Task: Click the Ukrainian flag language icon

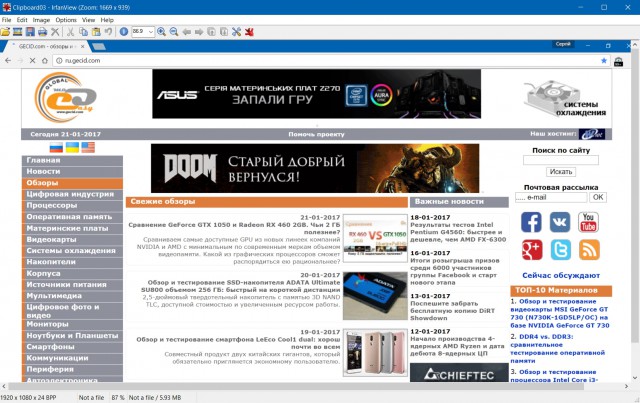Action: (72, 147)
